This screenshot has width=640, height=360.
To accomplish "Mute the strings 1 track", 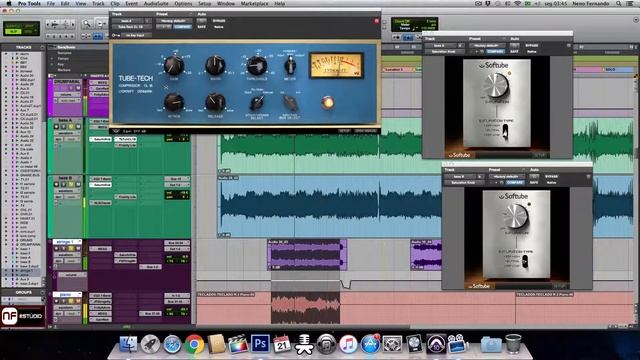I will [78, 248].
